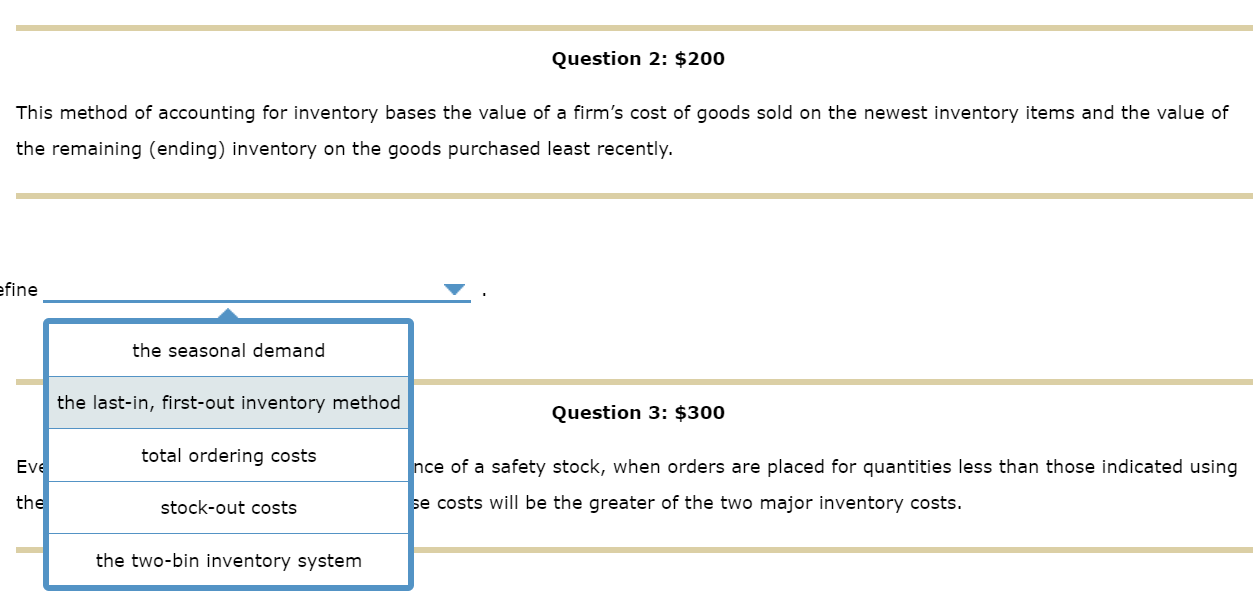
Task: Click the Question 3 safety stock text
Action: tap(800, 466)
